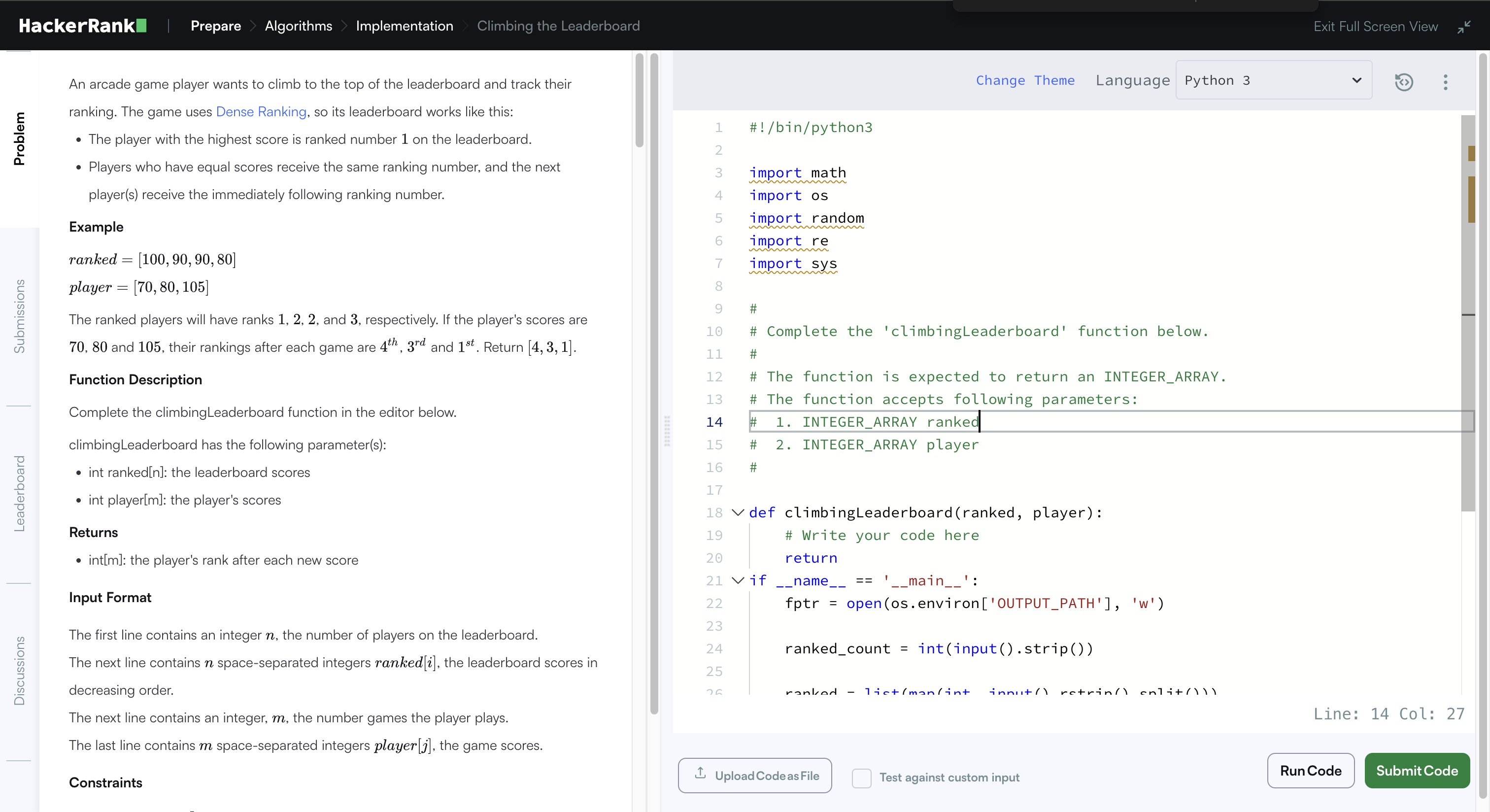Click the panel resize drag handle
The width and height of the screenshot is (1490, 812).
click(x=667, y=431)
